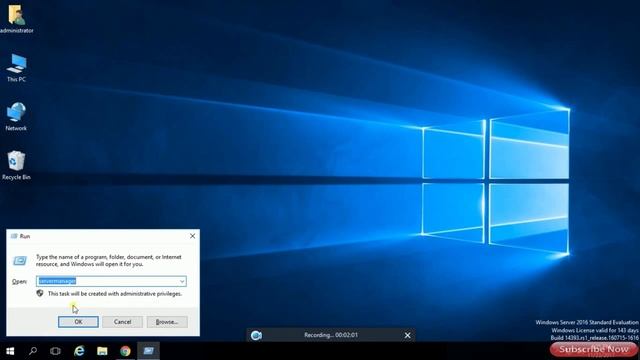Screen dimensions: 640x360
Task: Expand the Open field dropdown arrow
Action: point(182,281)
